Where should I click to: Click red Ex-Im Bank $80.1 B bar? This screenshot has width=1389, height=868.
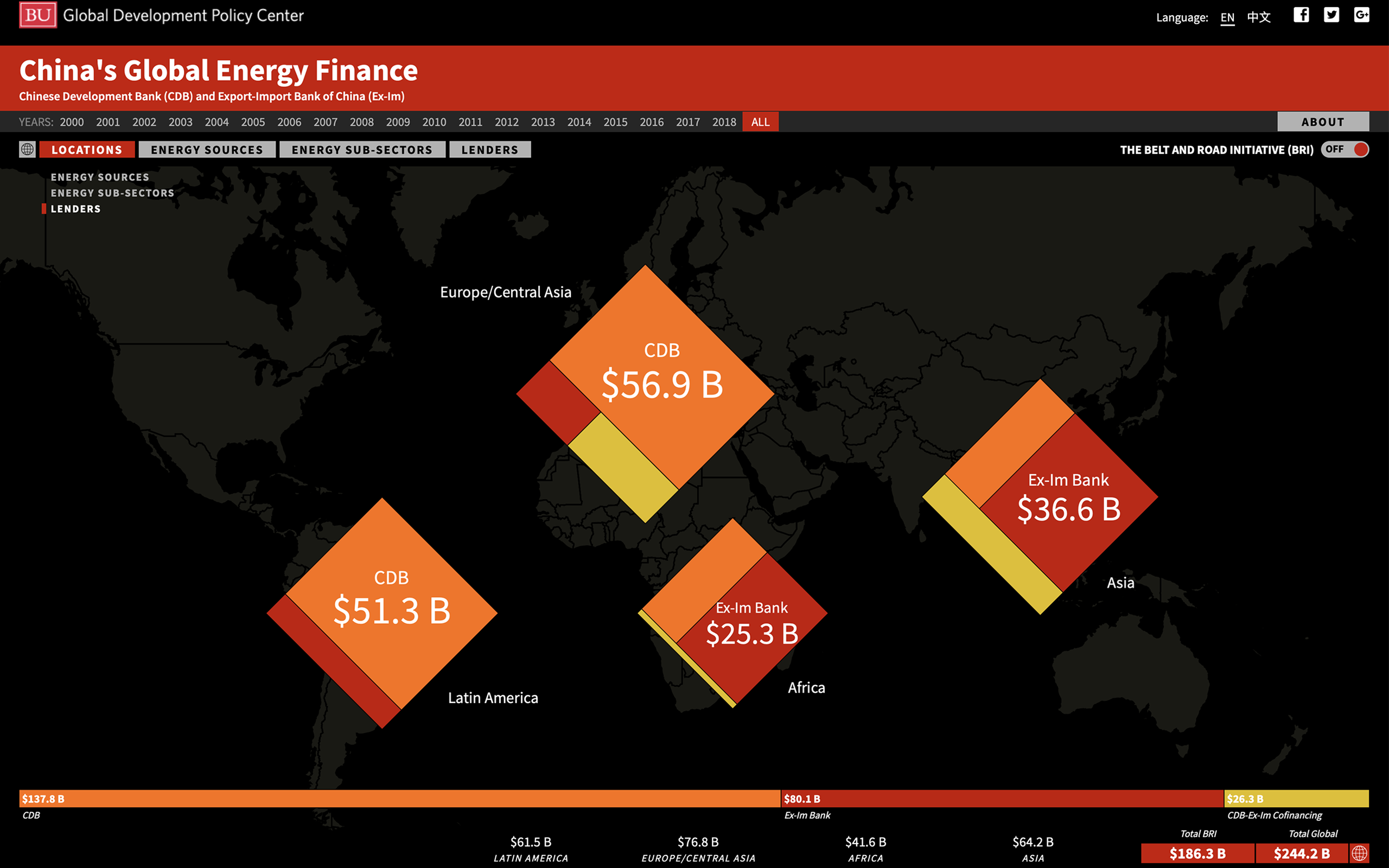click(1002, 799)
